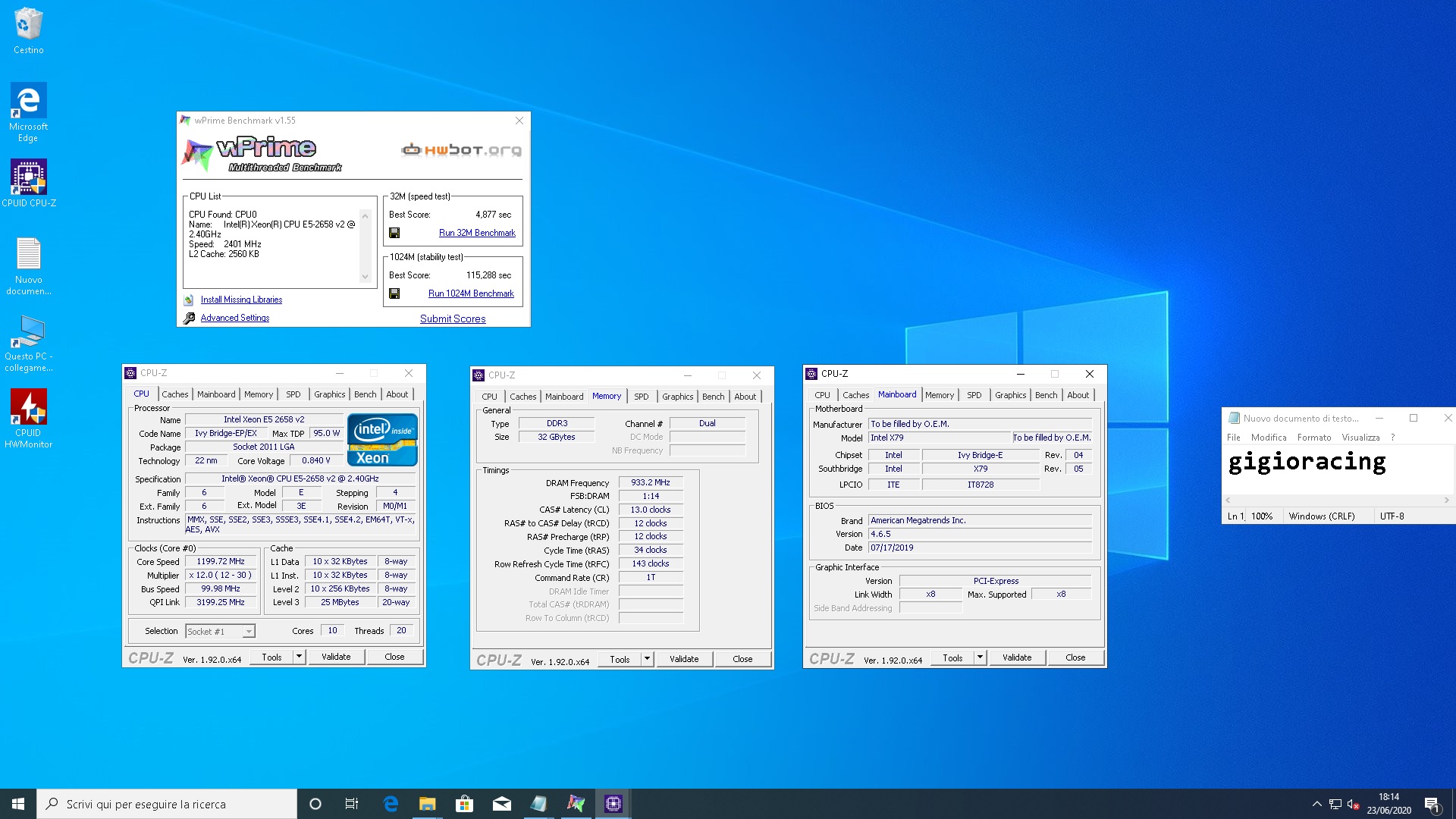Click Tools button in left CPU-Z window
This screenshot has height=819, width=1456.
pyautogui.click(x=271, y=657)
